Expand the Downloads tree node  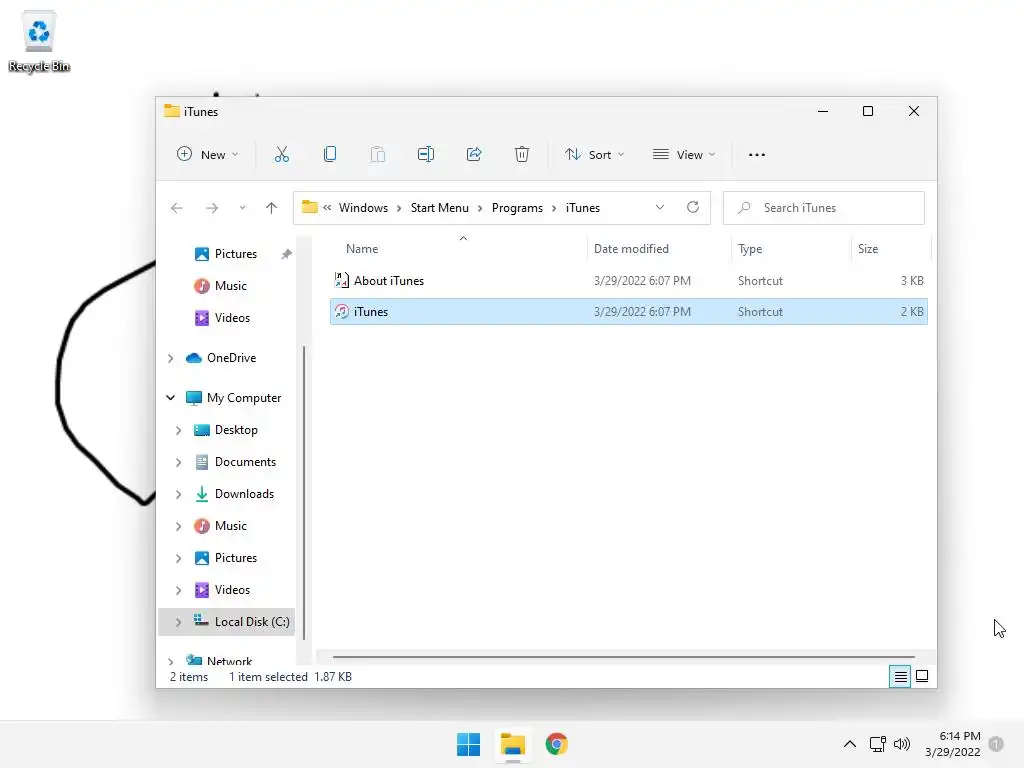tap(178, 494)
